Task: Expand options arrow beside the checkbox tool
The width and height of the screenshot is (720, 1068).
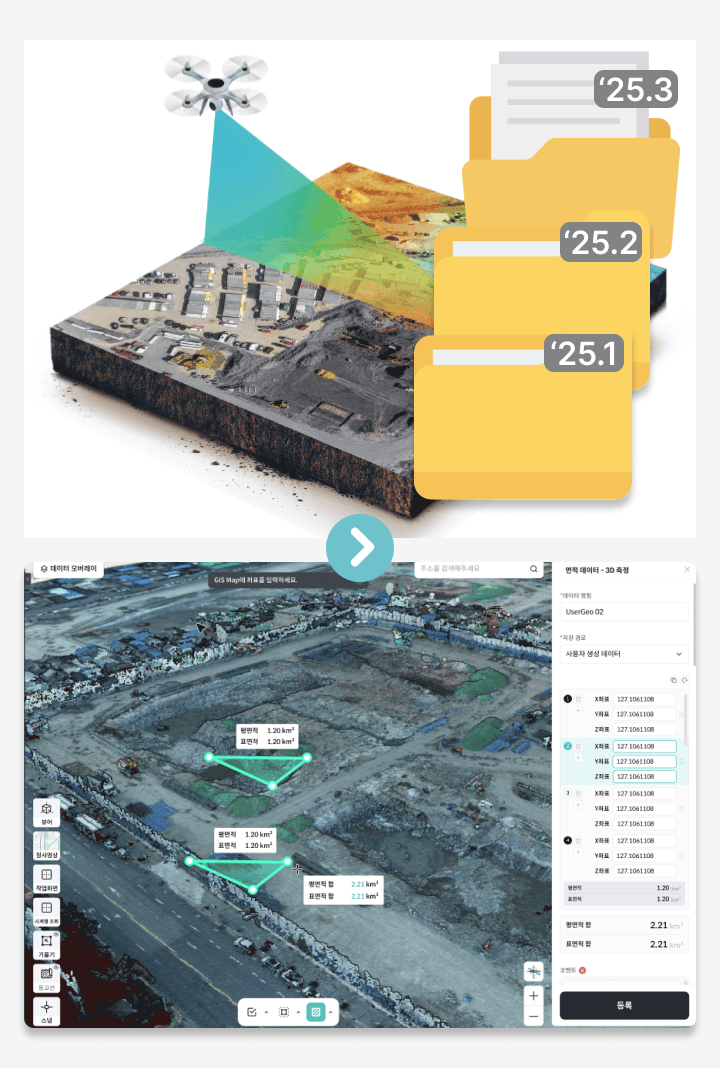Action: [266, 1012]
